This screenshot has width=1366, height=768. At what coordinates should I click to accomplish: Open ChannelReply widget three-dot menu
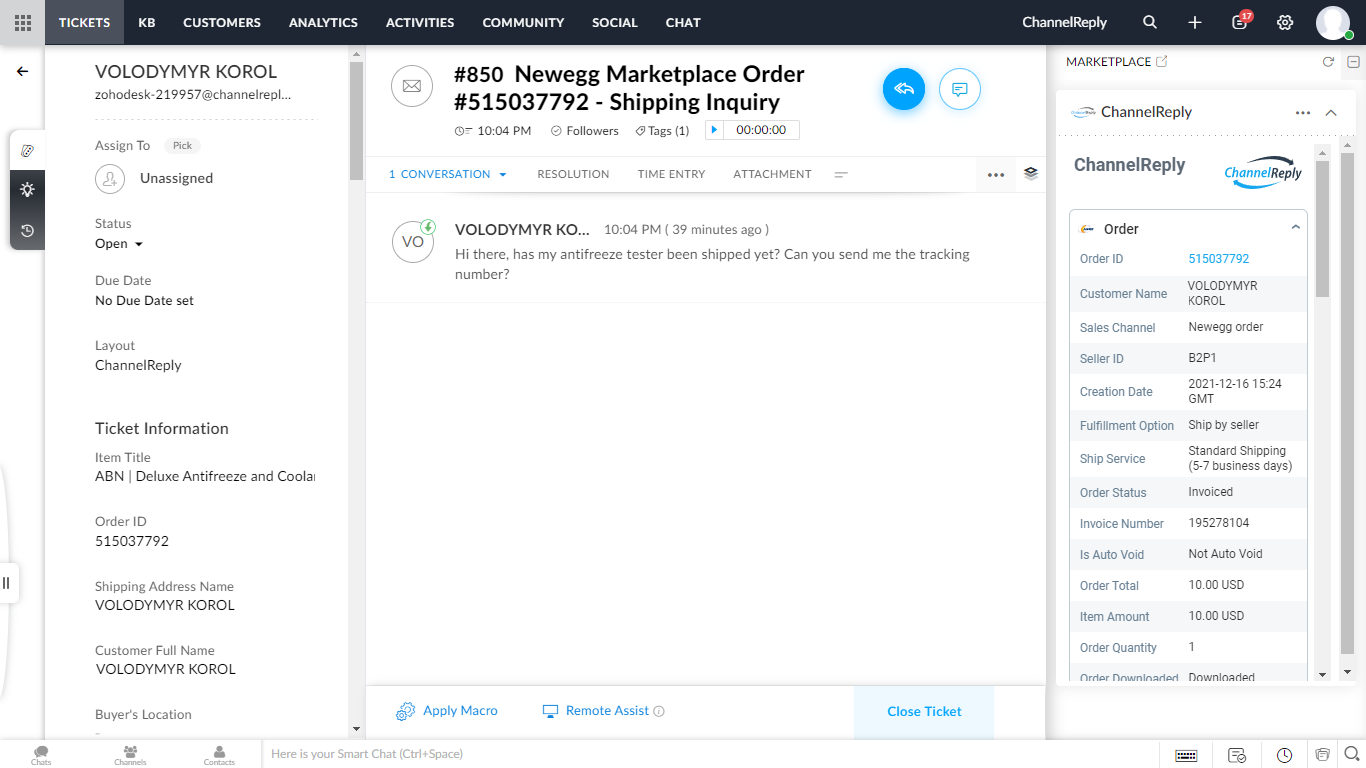[x=1303, y=113]
